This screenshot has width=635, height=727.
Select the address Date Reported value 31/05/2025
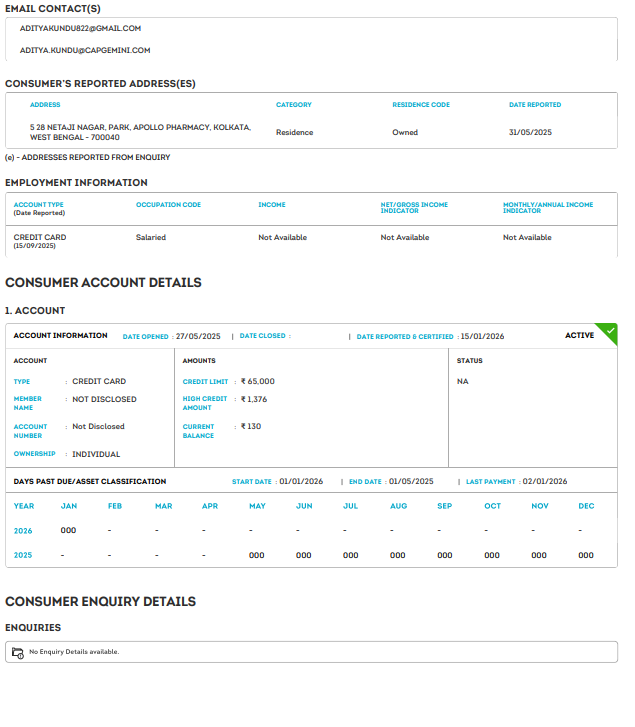(x=530, y=132)
